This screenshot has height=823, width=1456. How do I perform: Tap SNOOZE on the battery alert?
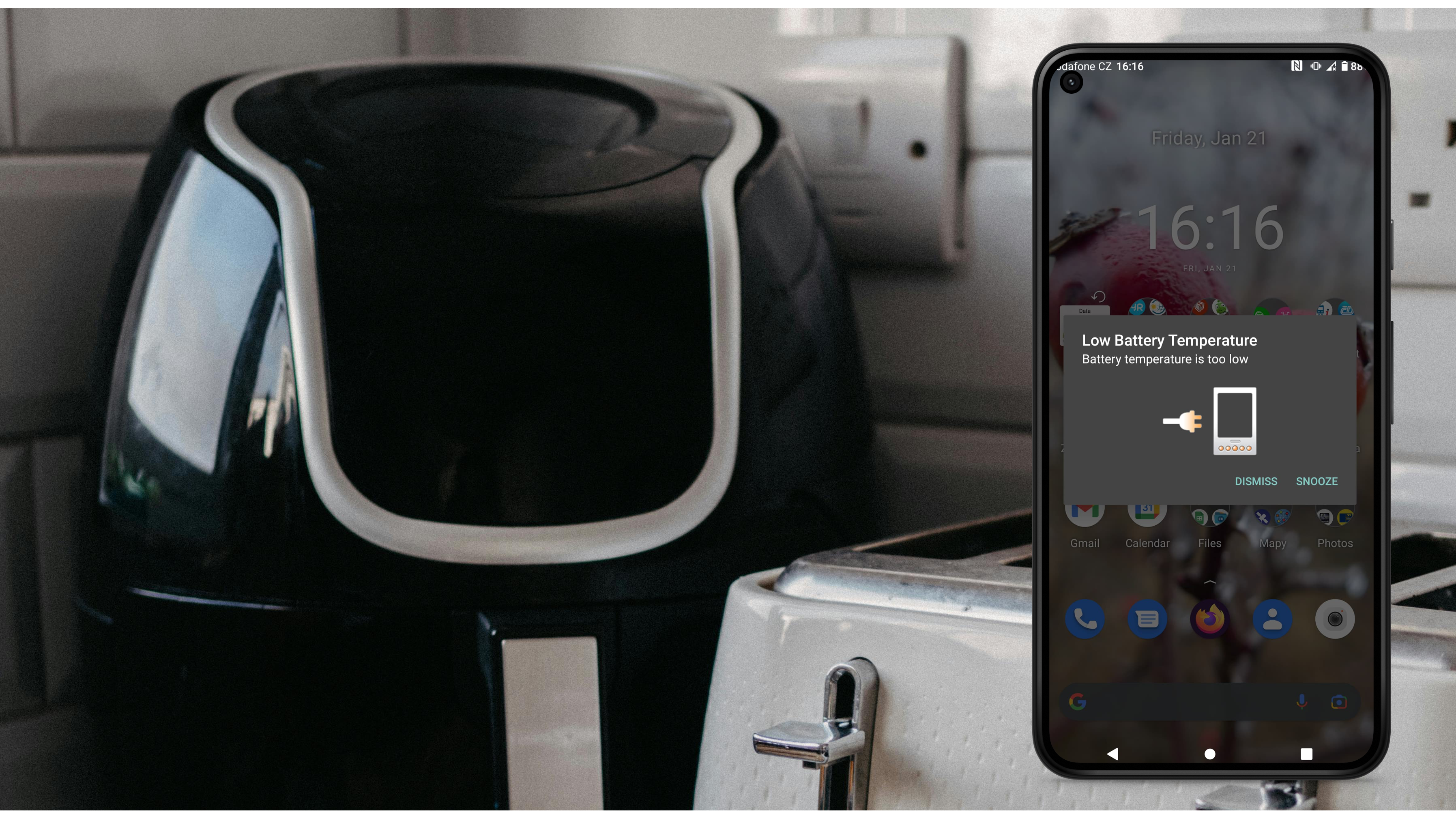coord(1317,481)
